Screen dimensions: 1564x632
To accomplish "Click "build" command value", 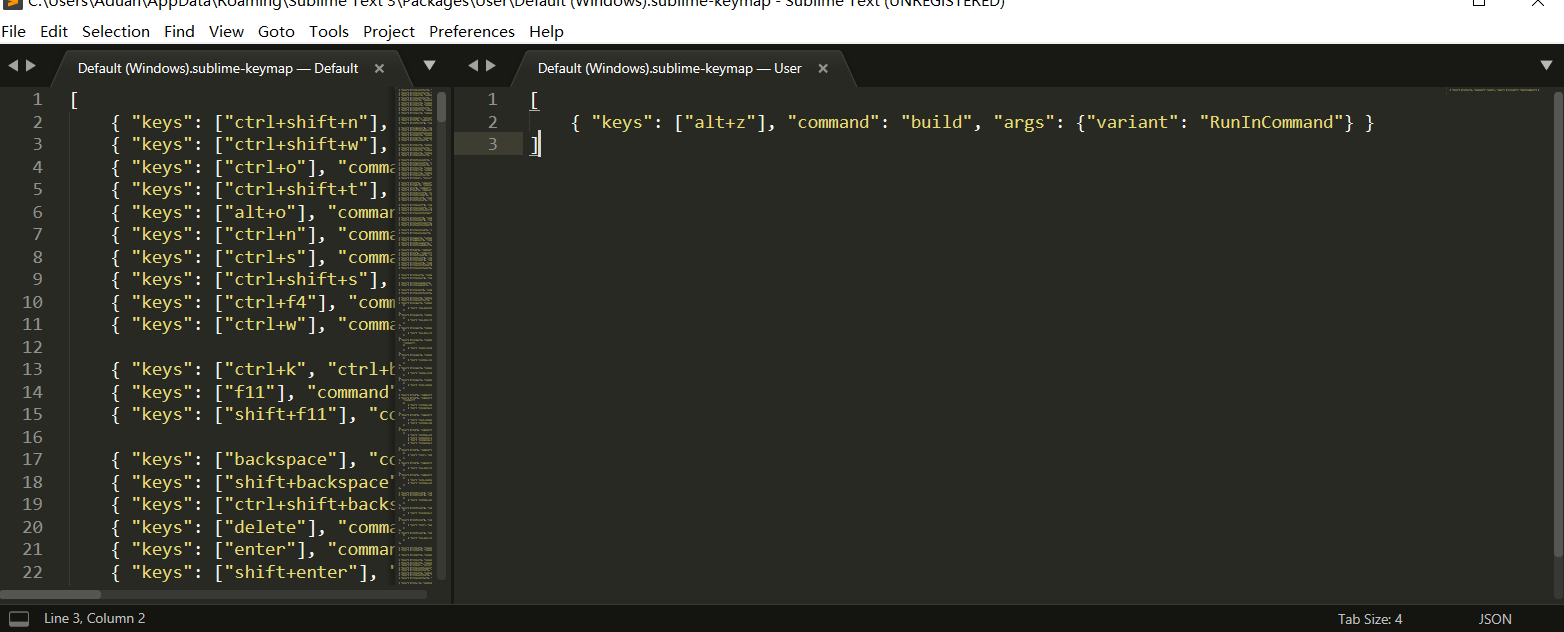I will [x=938, y=122].
